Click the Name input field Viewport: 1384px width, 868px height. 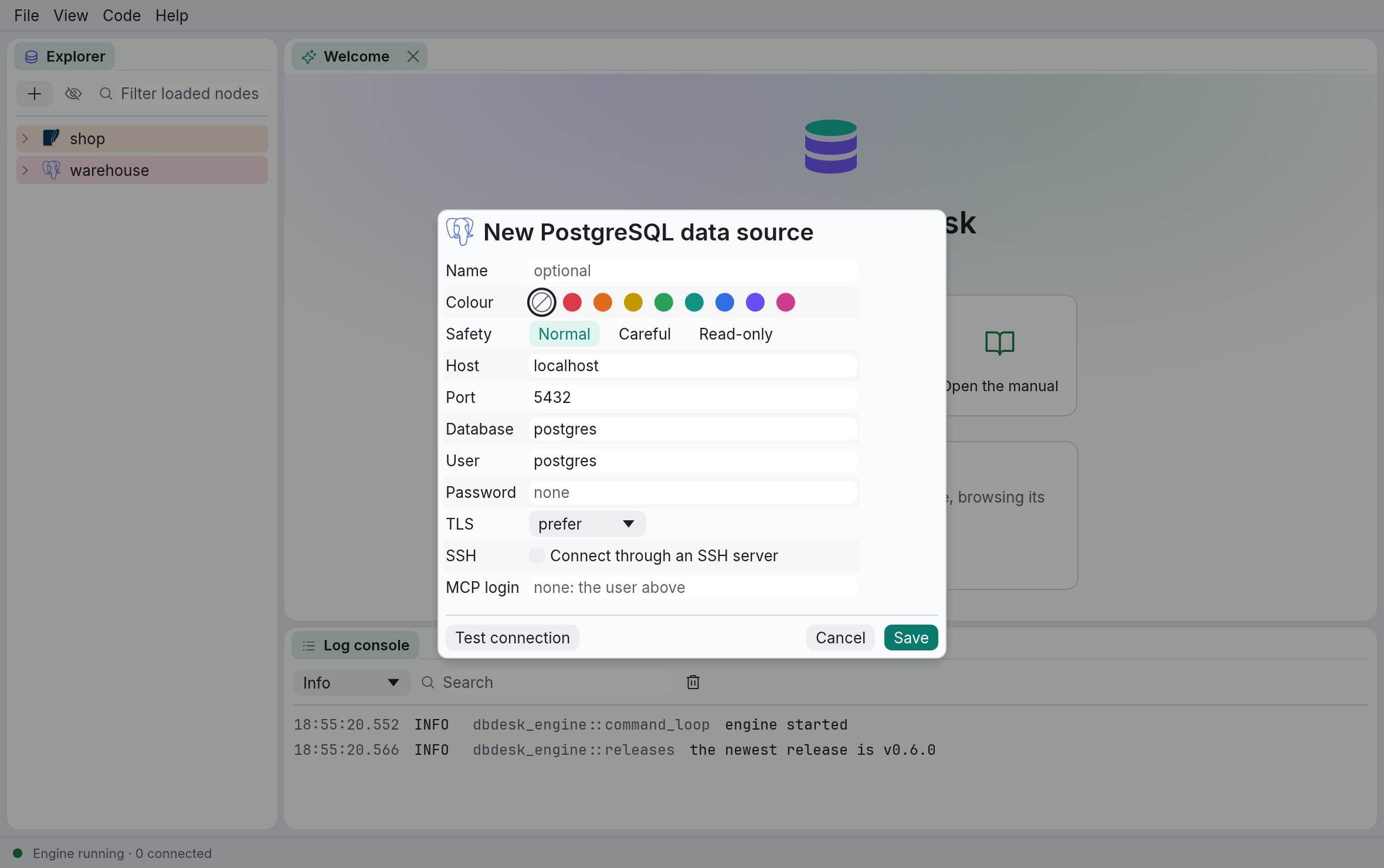[x=693, y=270]
